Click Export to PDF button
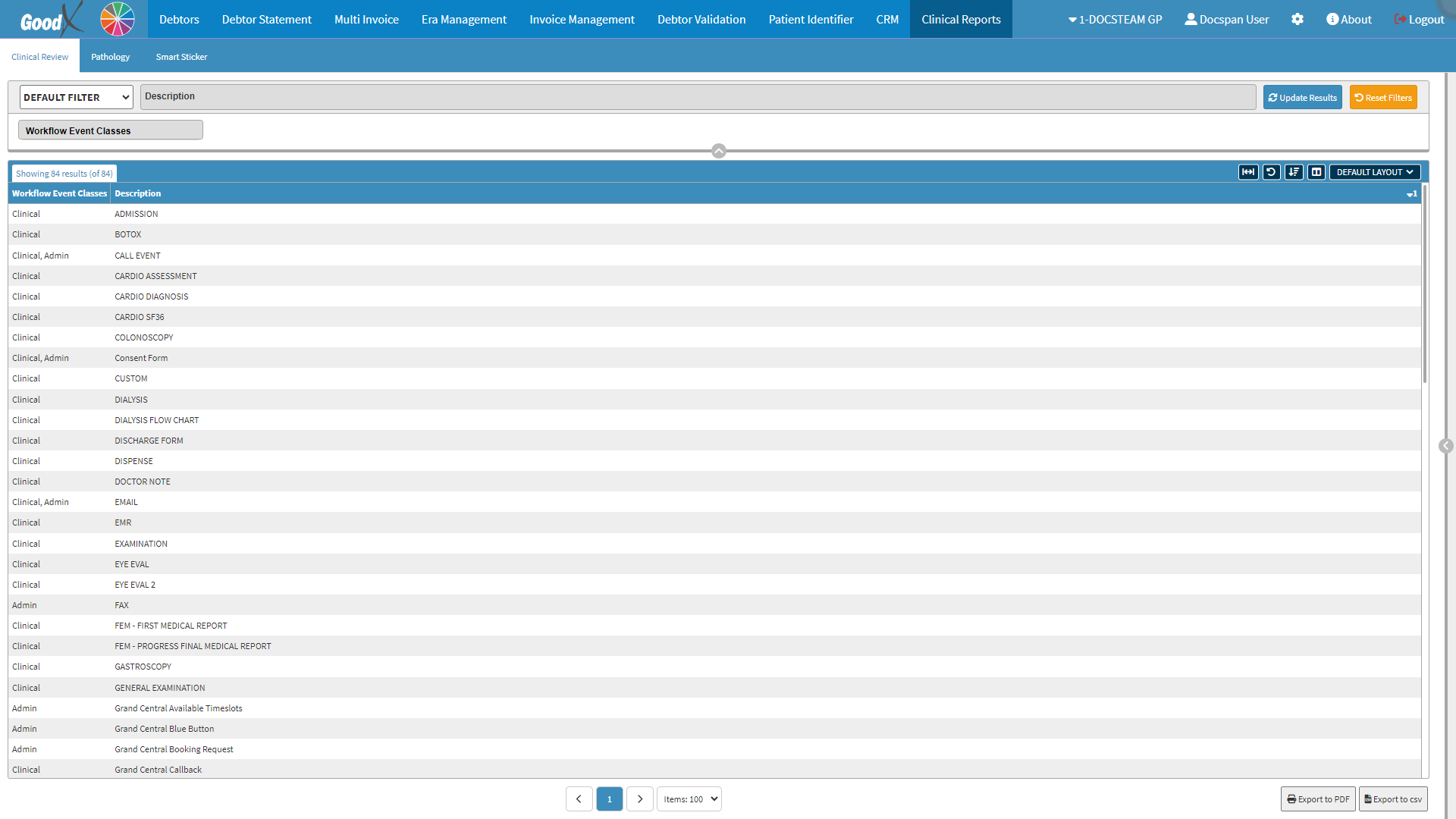 pyautogui.click(x=1318, y=799)
